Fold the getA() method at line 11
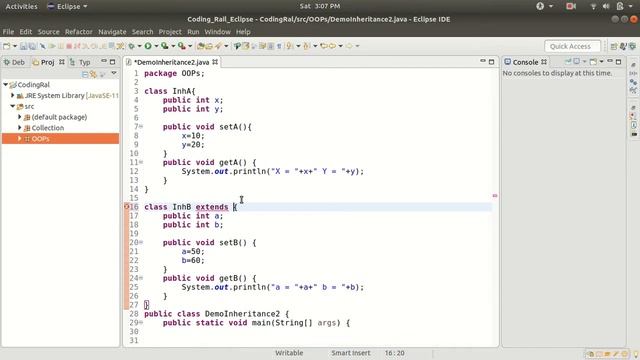The image size is (640, 360). (141, 162)
